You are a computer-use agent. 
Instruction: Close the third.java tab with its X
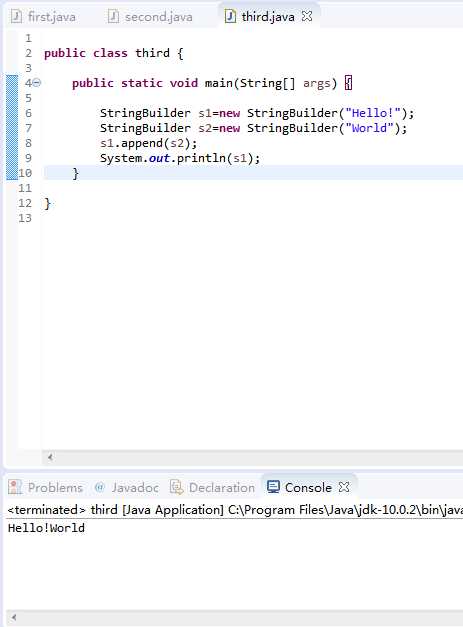[x=307, y=16]
